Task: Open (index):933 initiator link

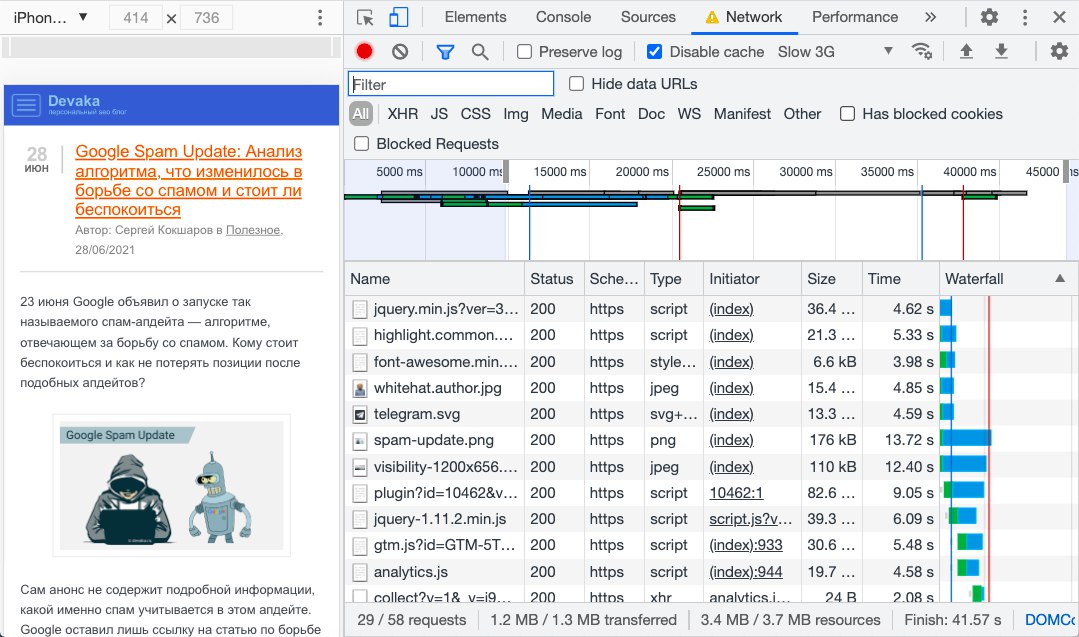Action: coord(746,546)
